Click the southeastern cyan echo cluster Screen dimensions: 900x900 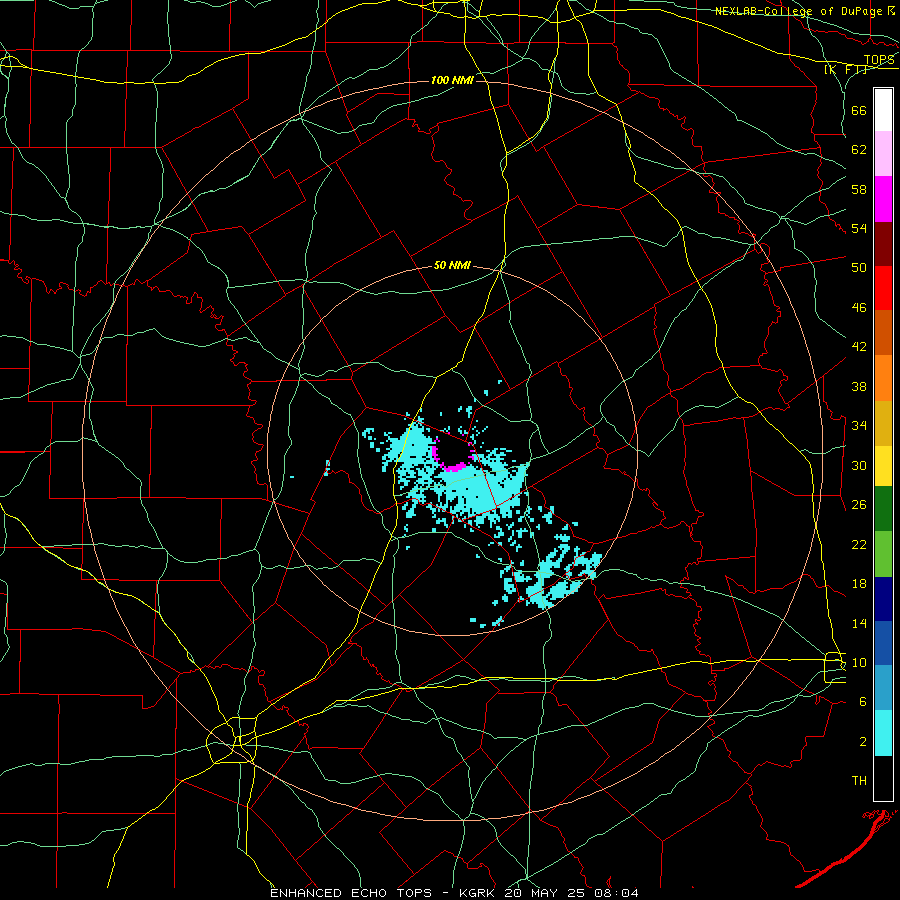[x=551, y=577]
